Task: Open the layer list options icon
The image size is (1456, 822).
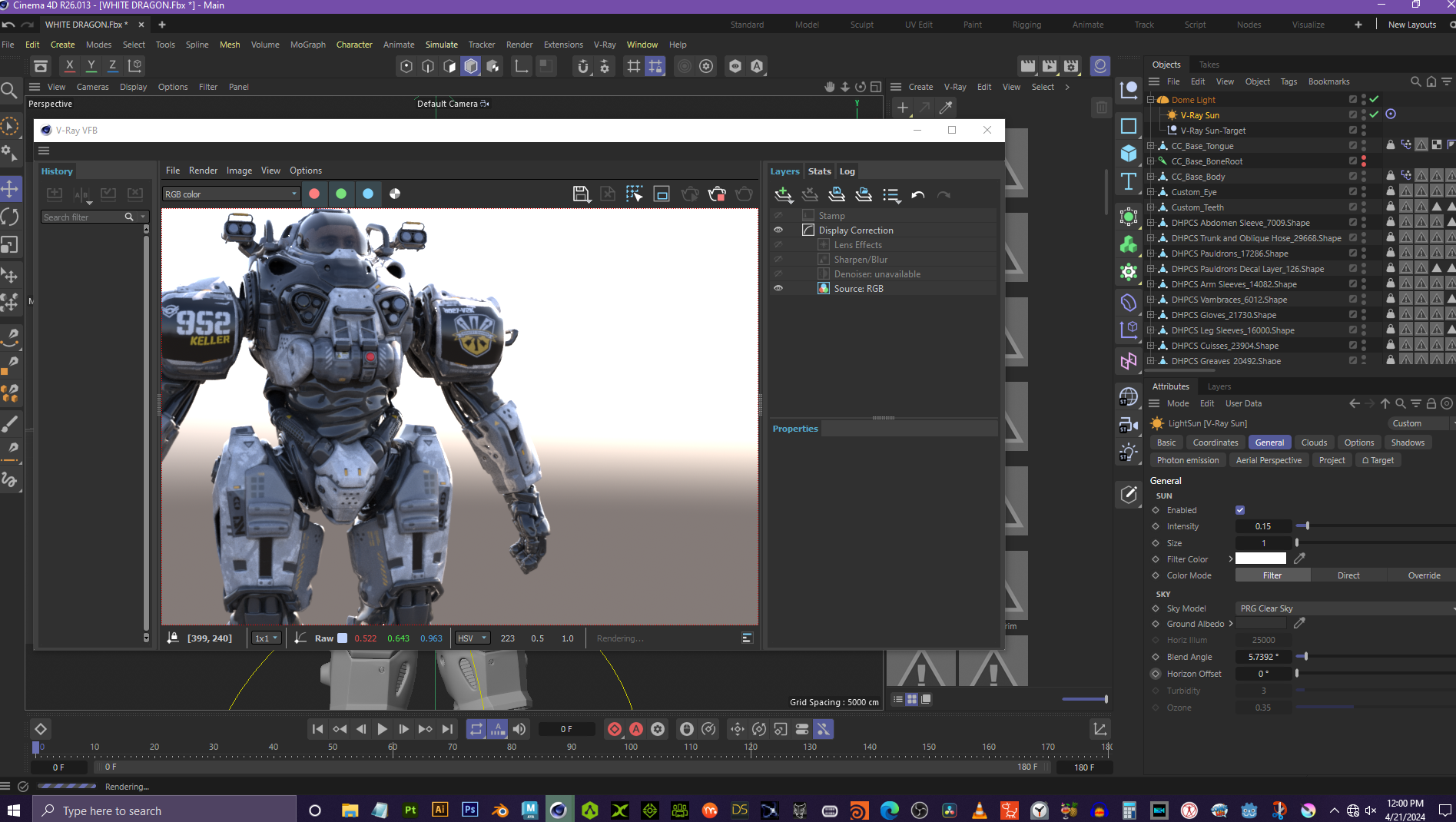Action: click(x=891, y=195)
